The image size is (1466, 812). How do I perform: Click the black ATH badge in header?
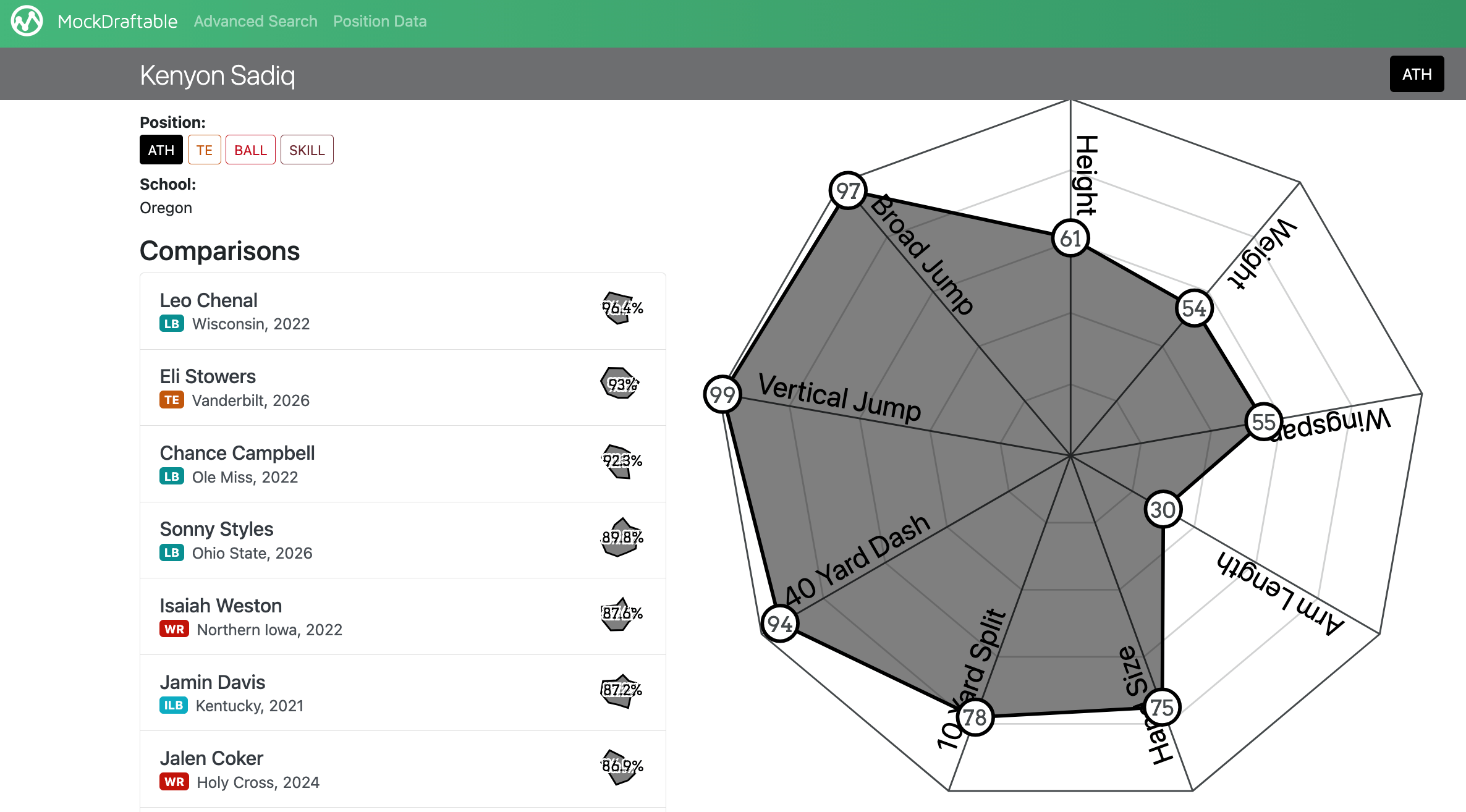(x=1416, y=74)
